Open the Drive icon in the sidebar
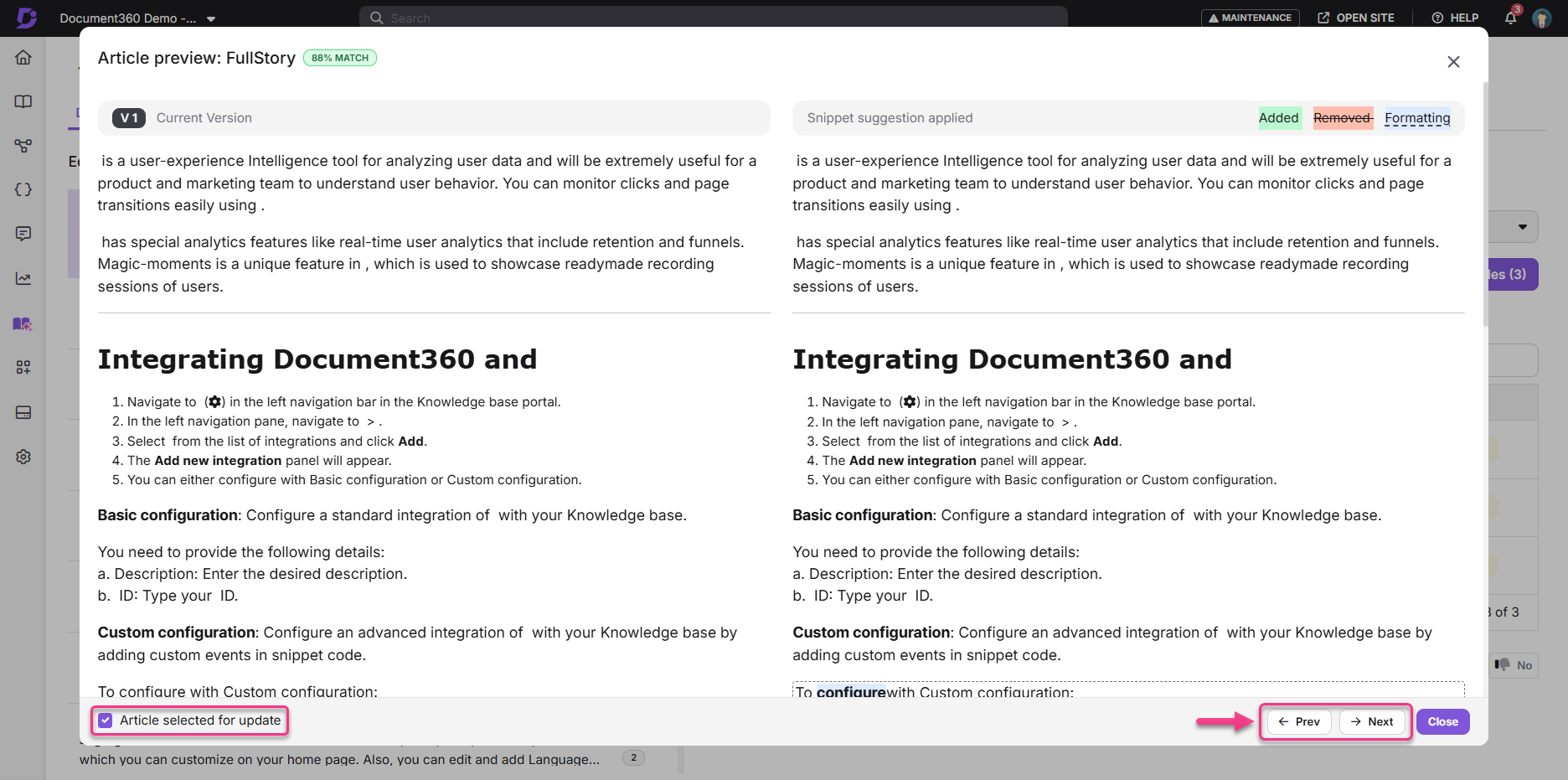1568x780 pixels. coord(23,412)
